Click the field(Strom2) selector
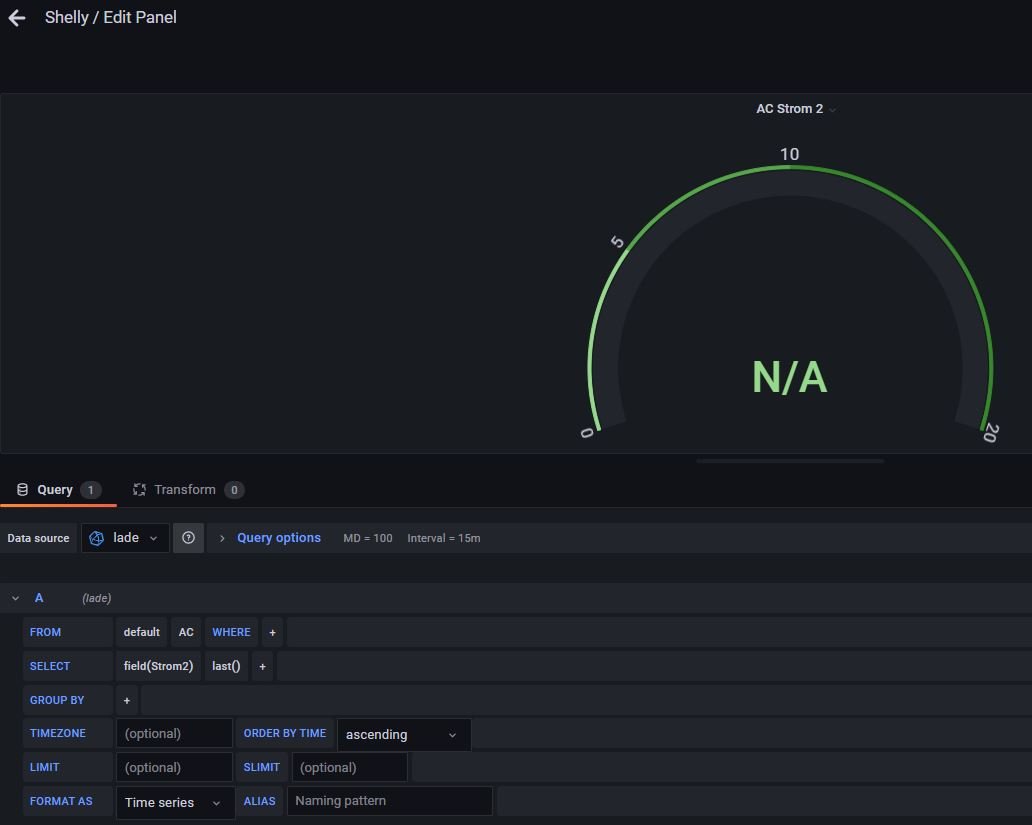This screenshot has height=825, width=1032. coord(158,666)
